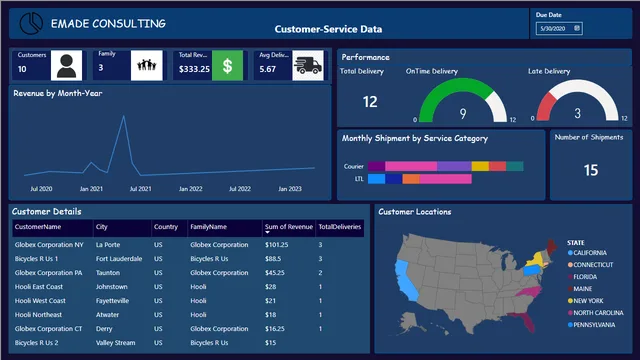640x360 pixels.
Task: Click the purple first Courier bar segment
Action: coord(376,166)
